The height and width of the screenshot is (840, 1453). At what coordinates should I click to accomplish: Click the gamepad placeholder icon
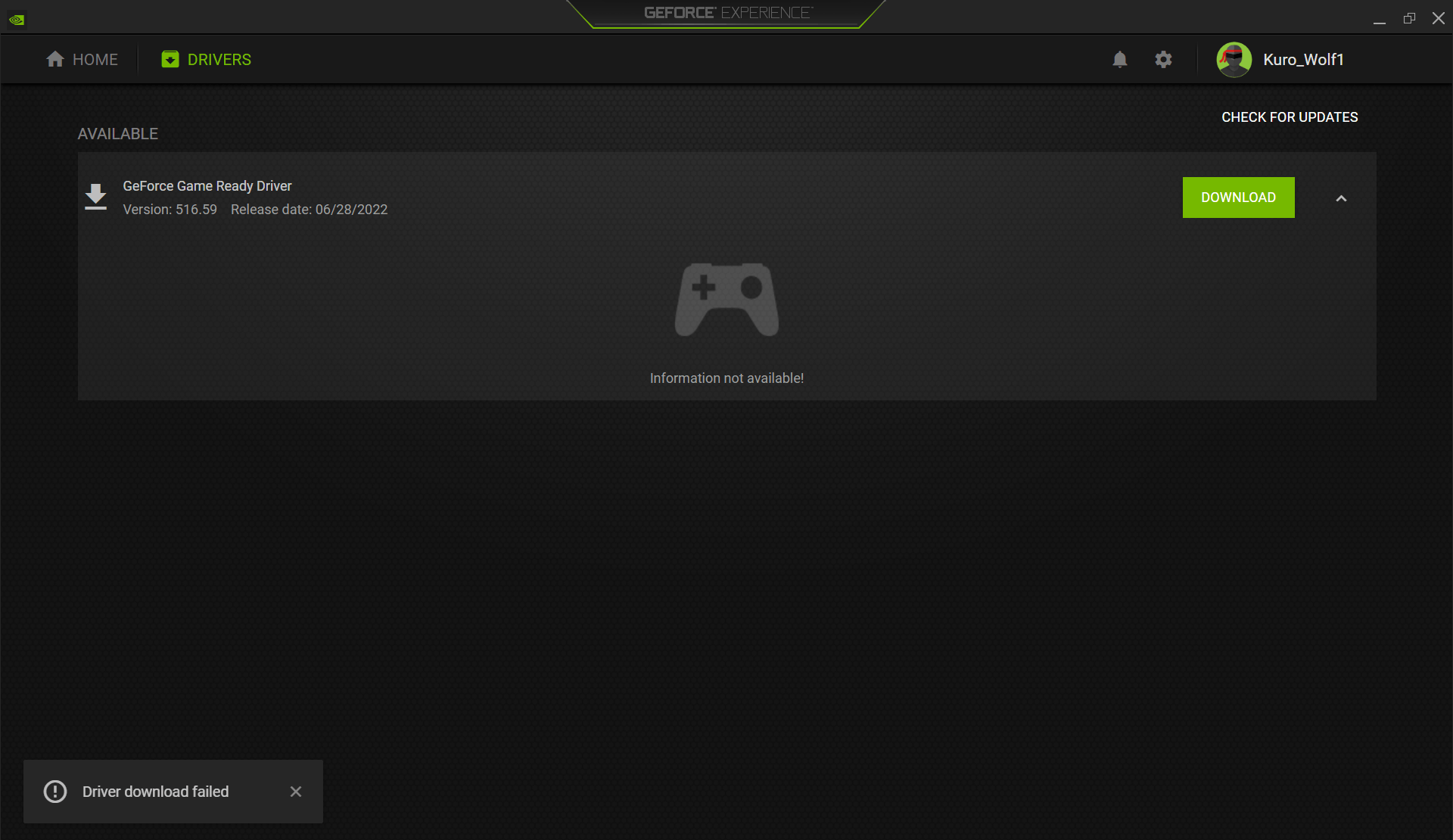click(x=726, y=300)
